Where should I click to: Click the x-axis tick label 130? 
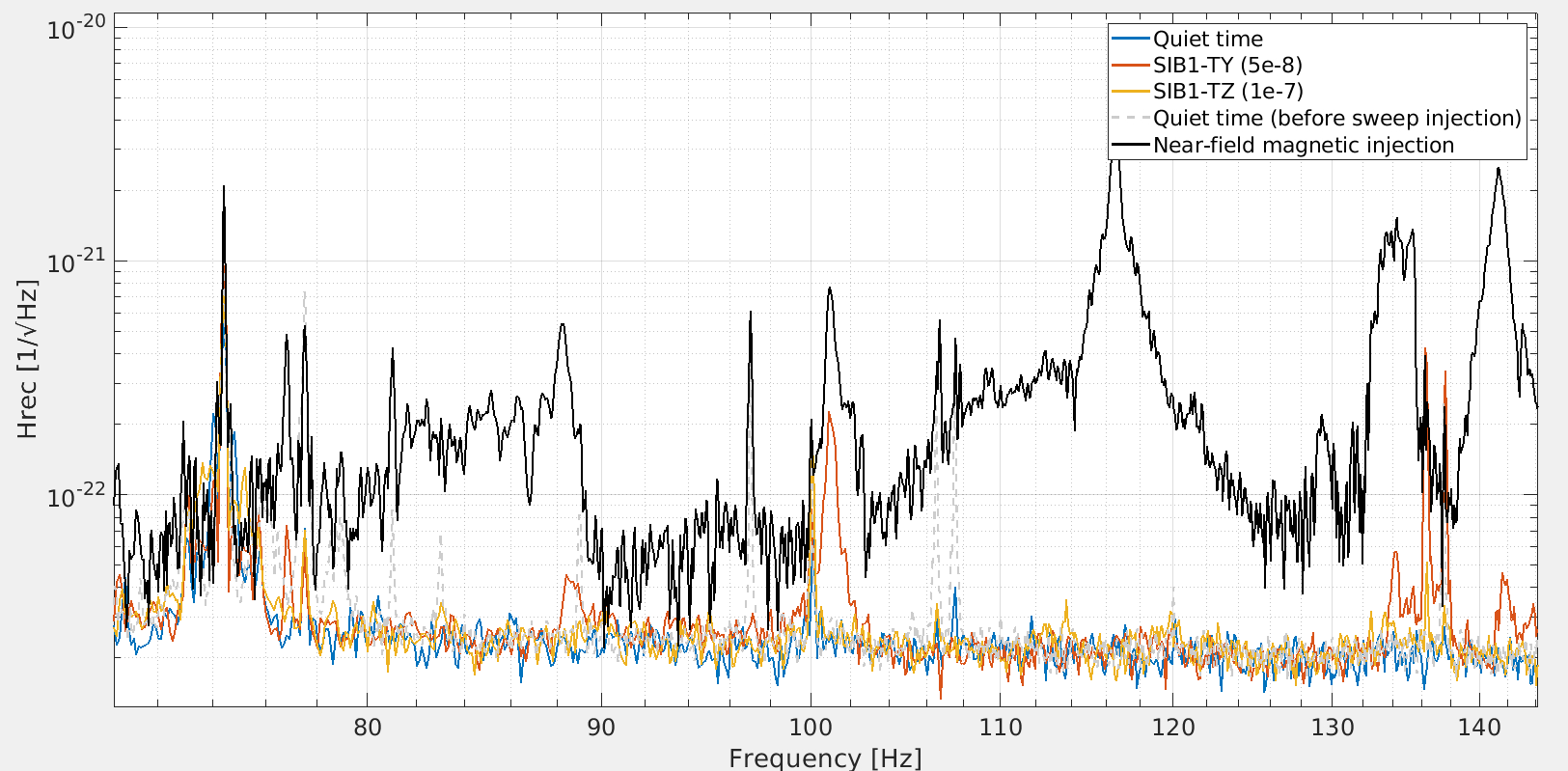pos(1332,728)
